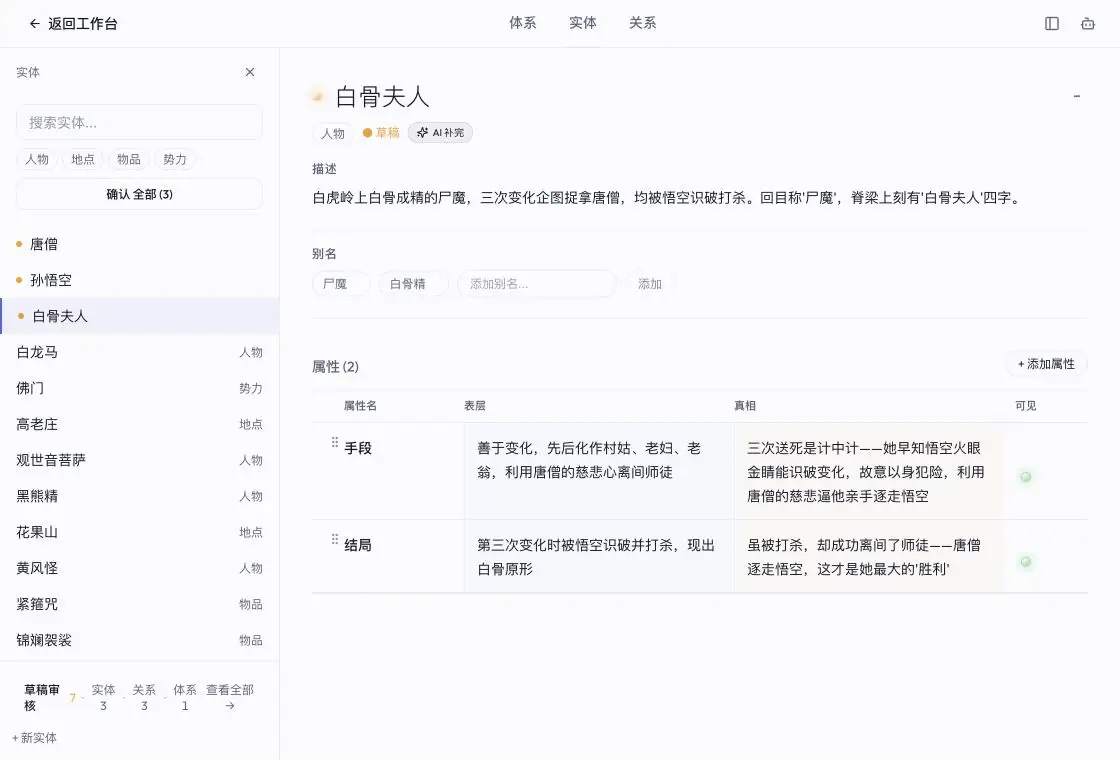Screen dimensions: 1120x760
Task: Click the 白骨精 alias chip
Action: pos(413,284)
